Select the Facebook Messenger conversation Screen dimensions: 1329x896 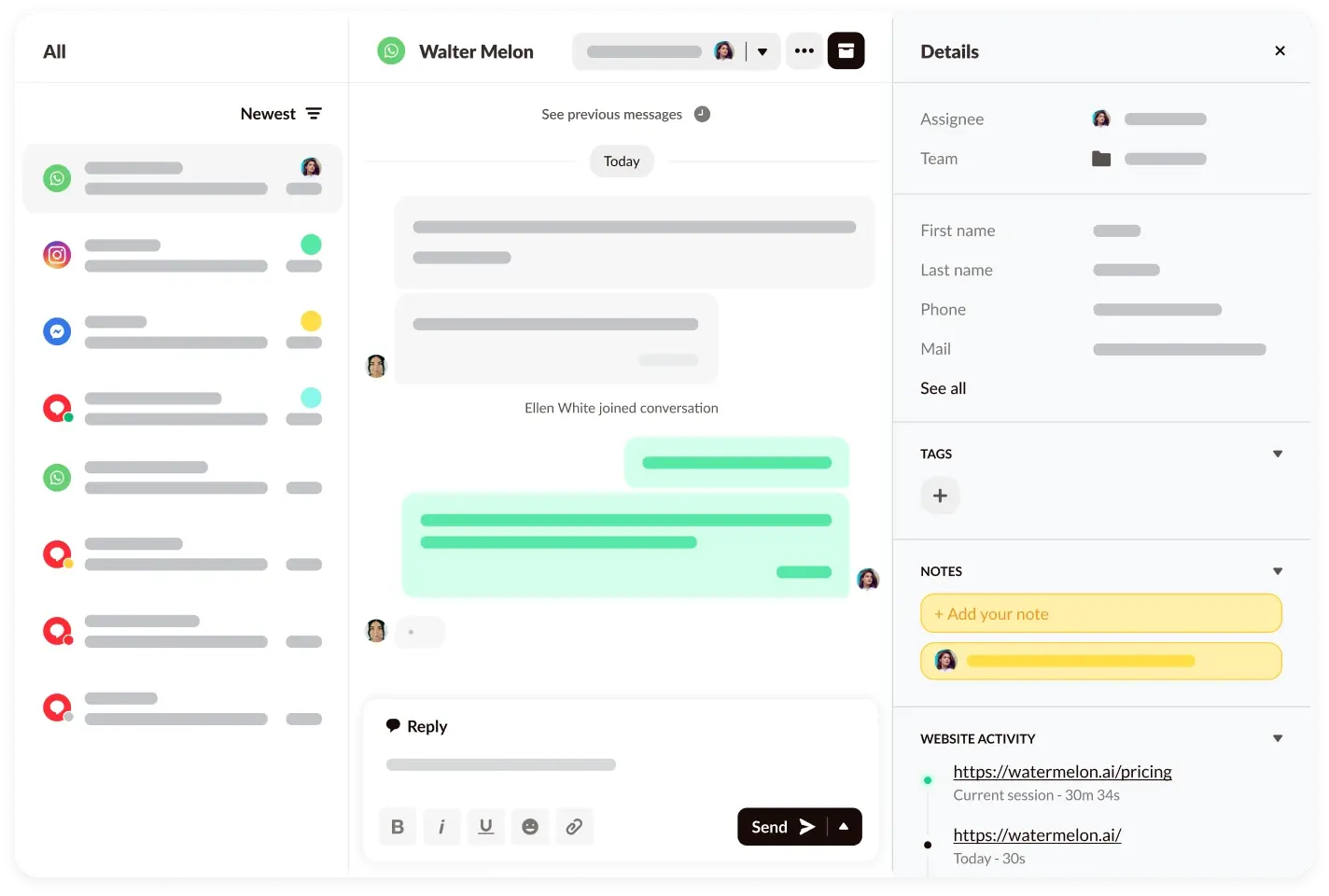pyautogui.click(x=57, y=330)
